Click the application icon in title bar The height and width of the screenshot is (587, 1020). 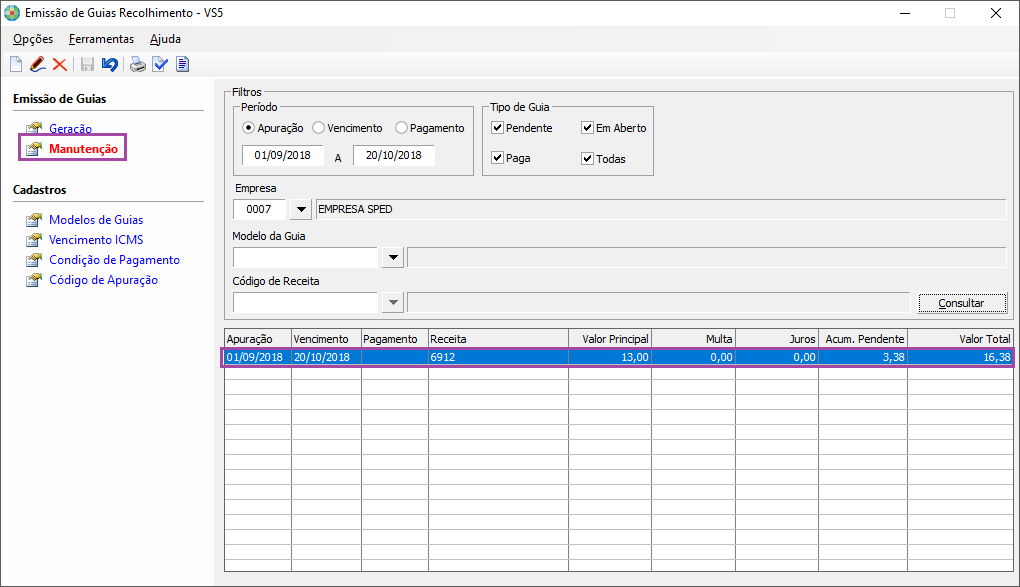click(12, 13)
